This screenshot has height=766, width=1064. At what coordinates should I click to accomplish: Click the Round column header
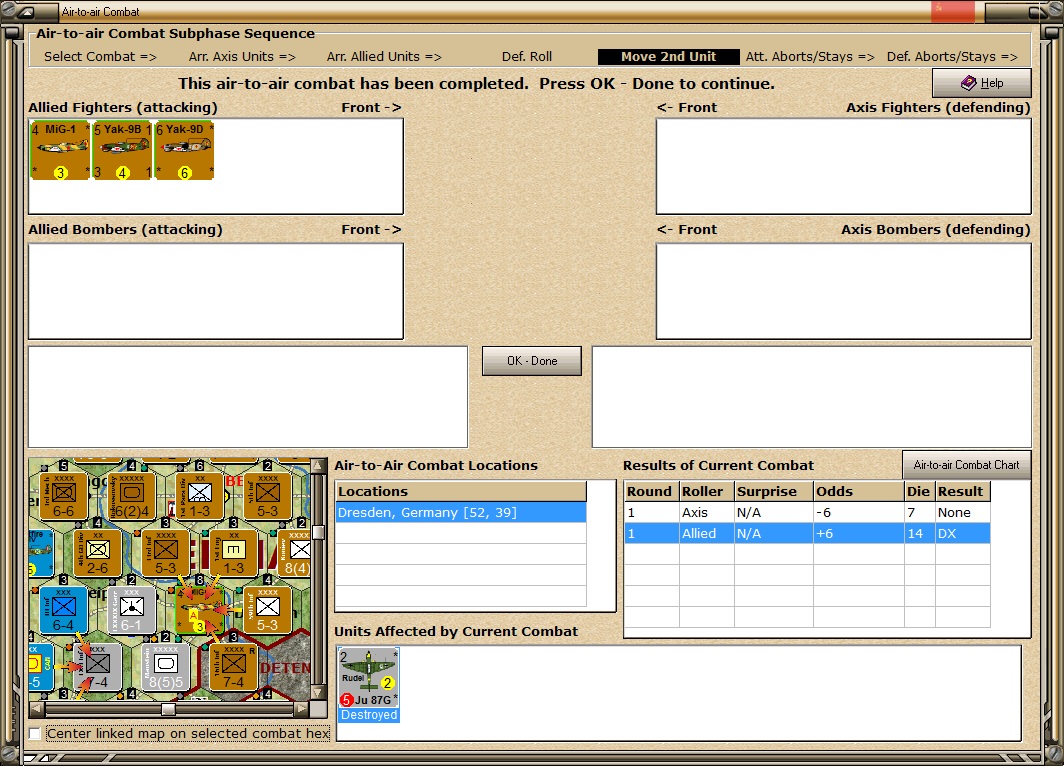[x=651, y=491]
